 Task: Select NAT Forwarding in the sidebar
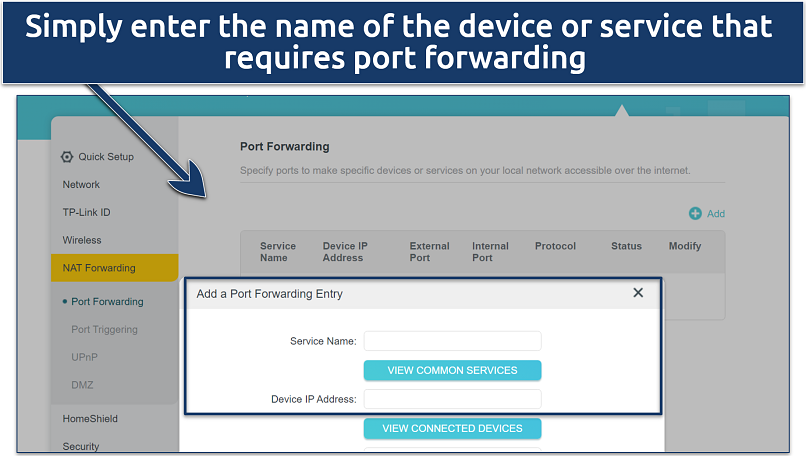[99, 268]
